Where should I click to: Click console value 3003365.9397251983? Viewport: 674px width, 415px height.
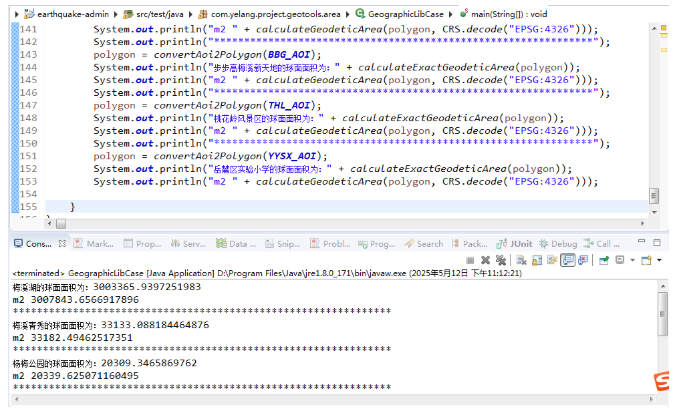(147, 287)
